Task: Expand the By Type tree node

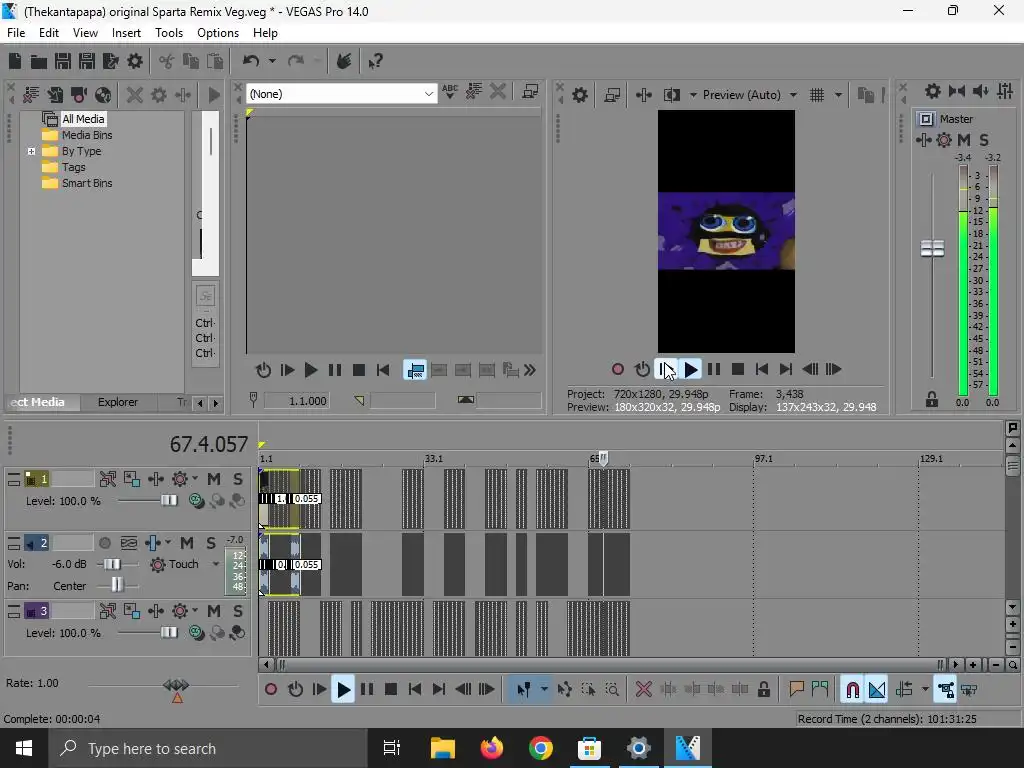Action: [x=31, y=152]
